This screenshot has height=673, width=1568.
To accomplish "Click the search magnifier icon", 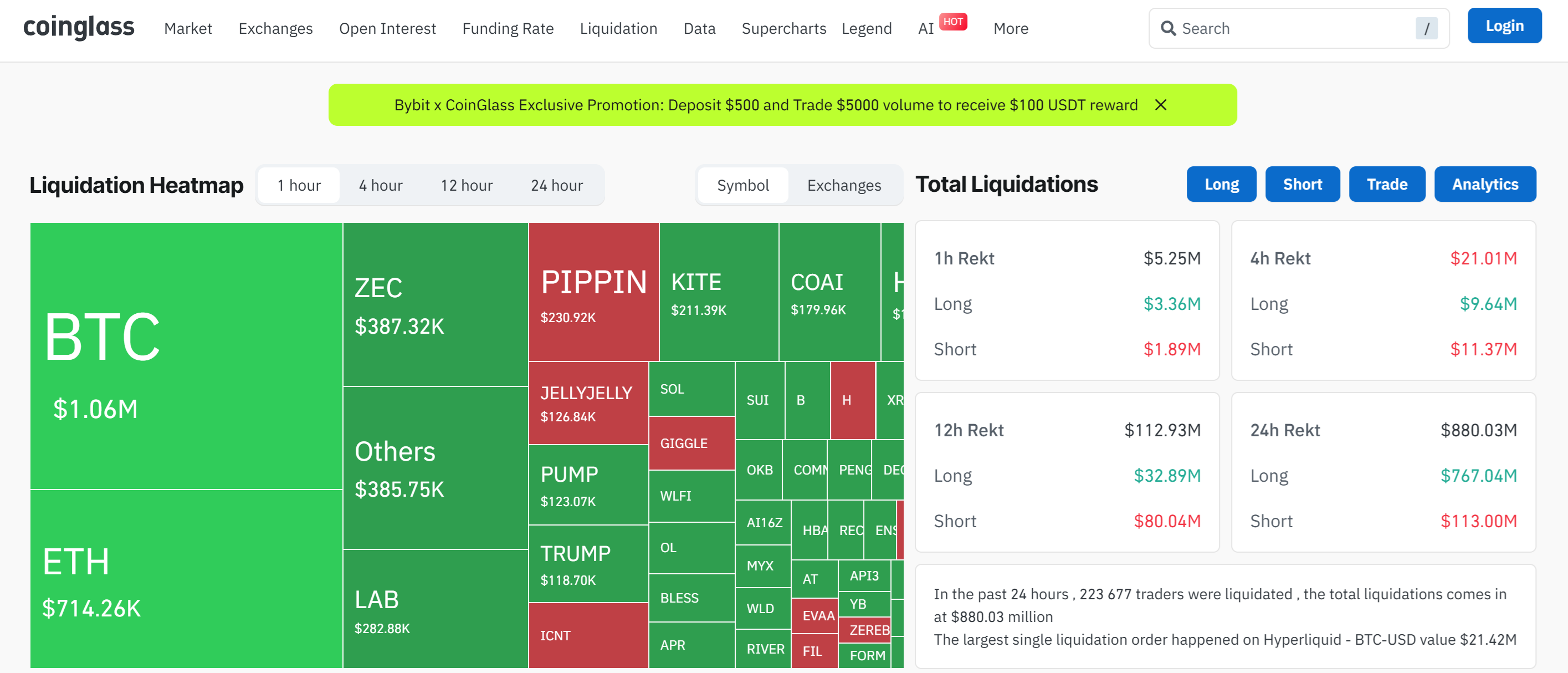I will tap(1167, 28).
